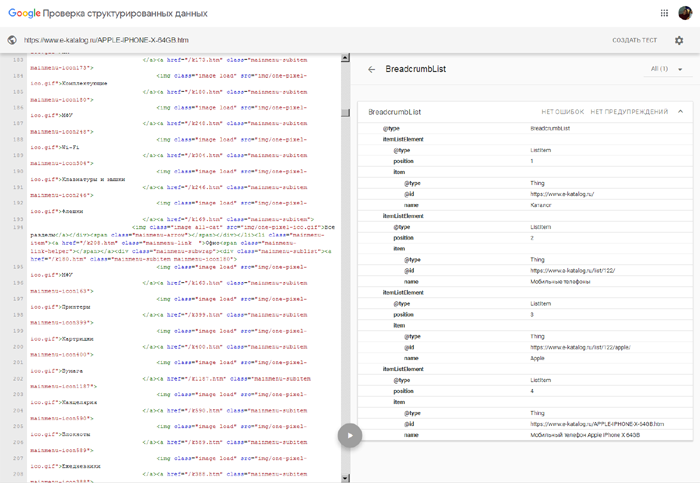700x483 pixels.
Task: Click code line number 194
Action: point(18,228)
